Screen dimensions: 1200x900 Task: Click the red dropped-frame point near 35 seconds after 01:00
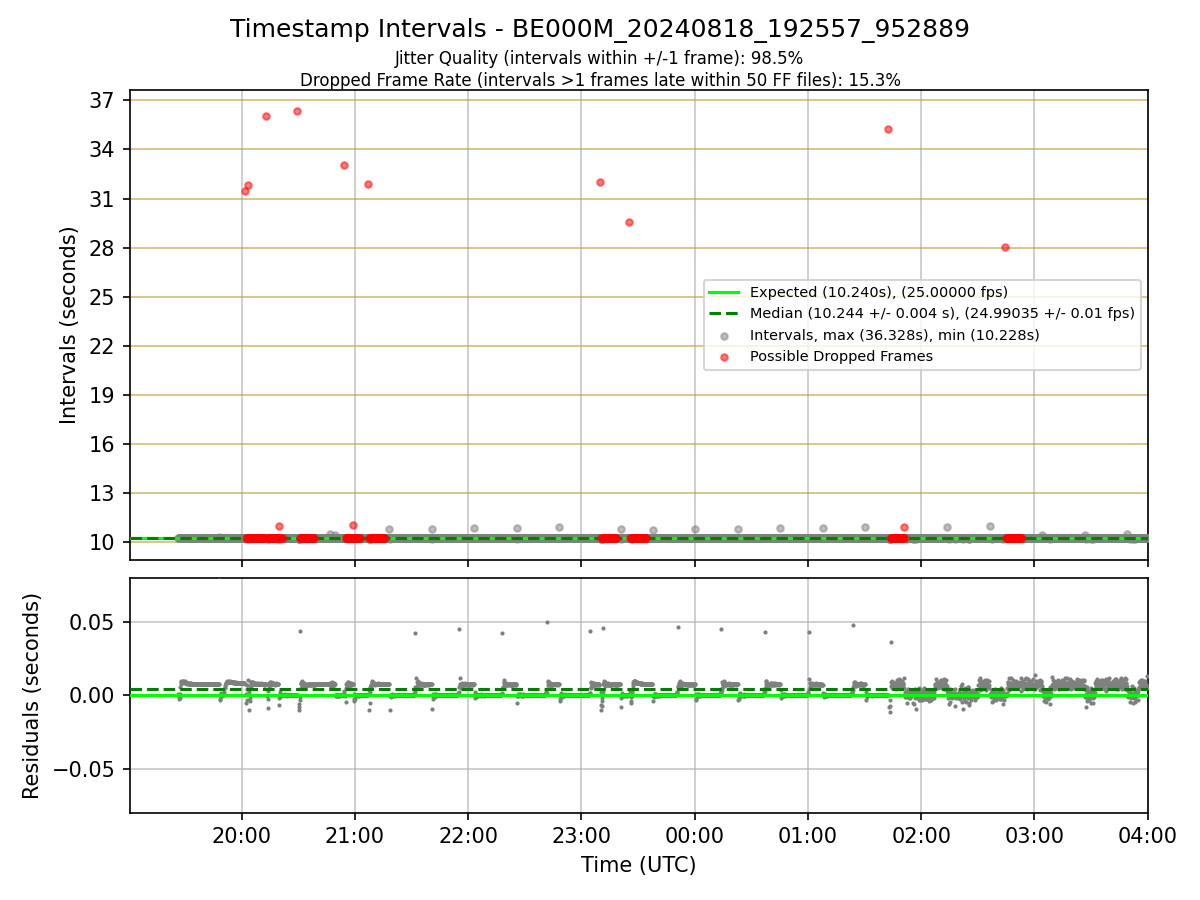pos(888,129)
